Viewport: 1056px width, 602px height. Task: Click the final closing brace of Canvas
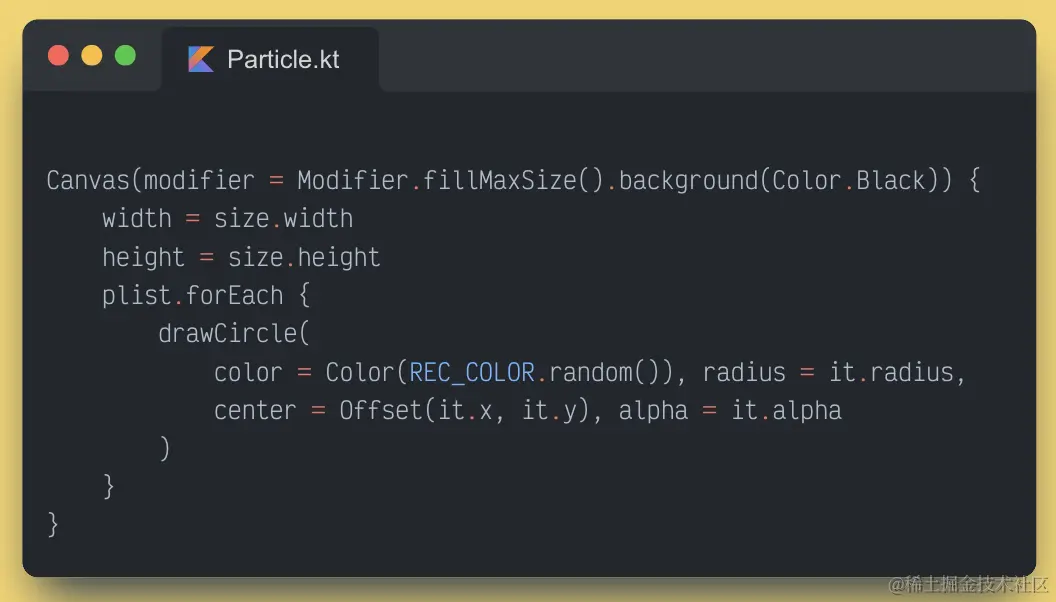pyautogui.click(x=53, y=525)
